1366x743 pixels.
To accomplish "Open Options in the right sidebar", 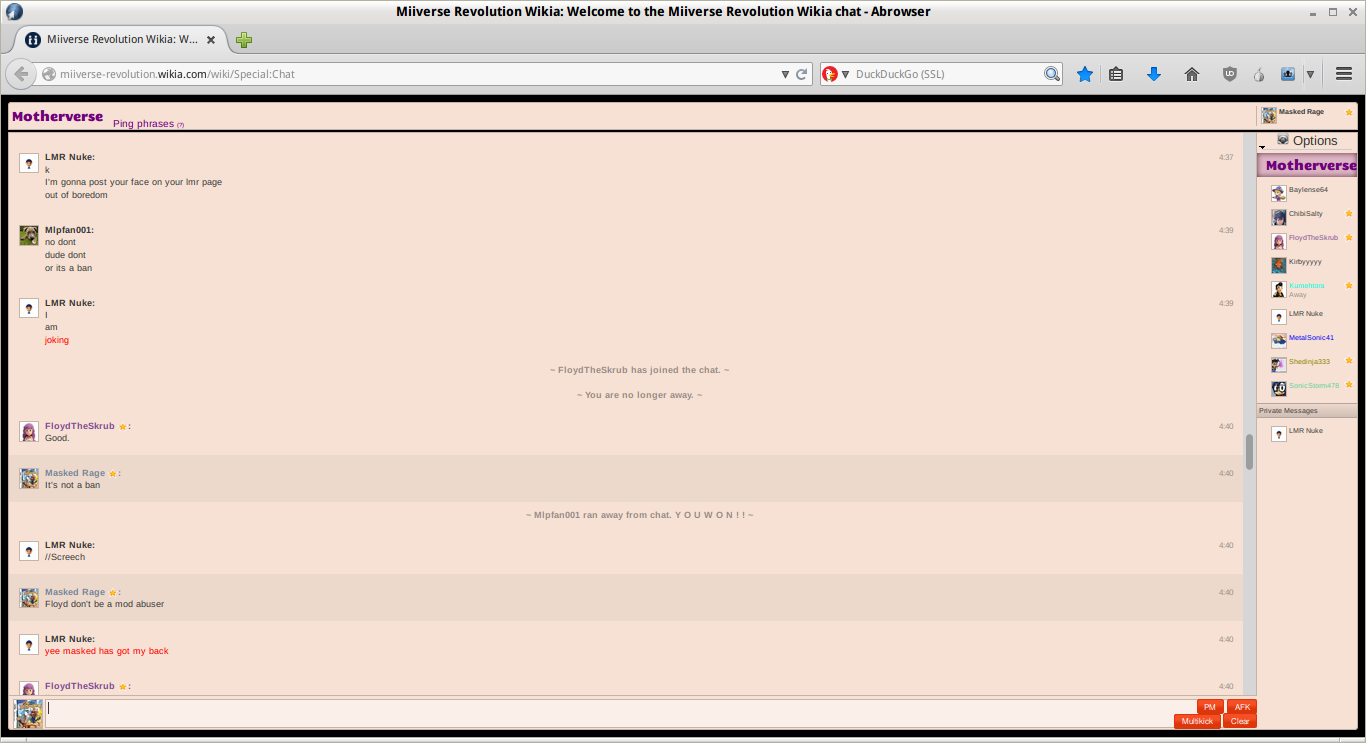I will pyautogui.click(x=1315, y=141).
